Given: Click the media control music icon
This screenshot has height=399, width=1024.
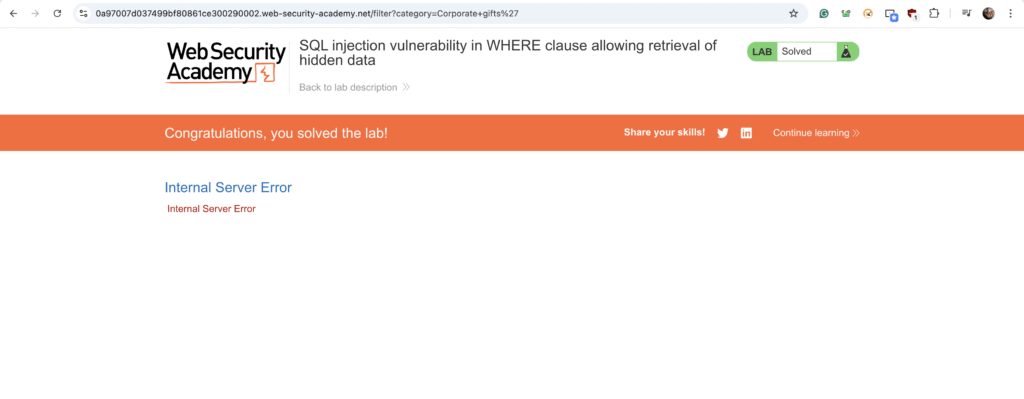Looking at the screenshot, I should [967, 13].
